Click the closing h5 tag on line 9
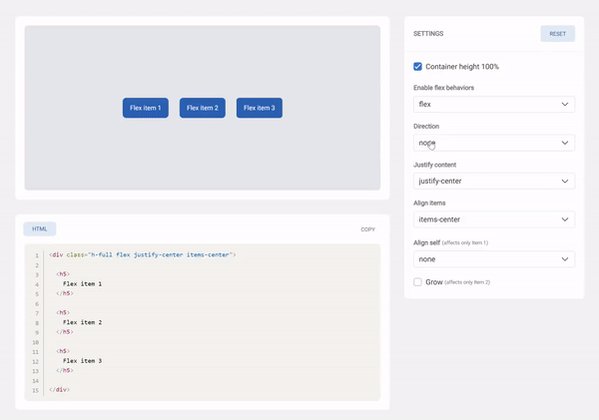 point(65,332)
